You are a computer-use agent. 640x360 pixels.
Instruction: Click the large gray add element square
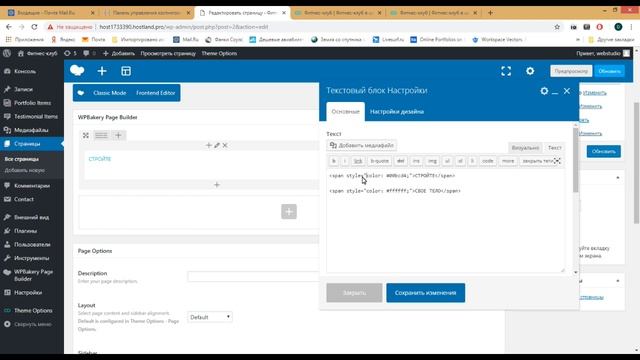289,211
